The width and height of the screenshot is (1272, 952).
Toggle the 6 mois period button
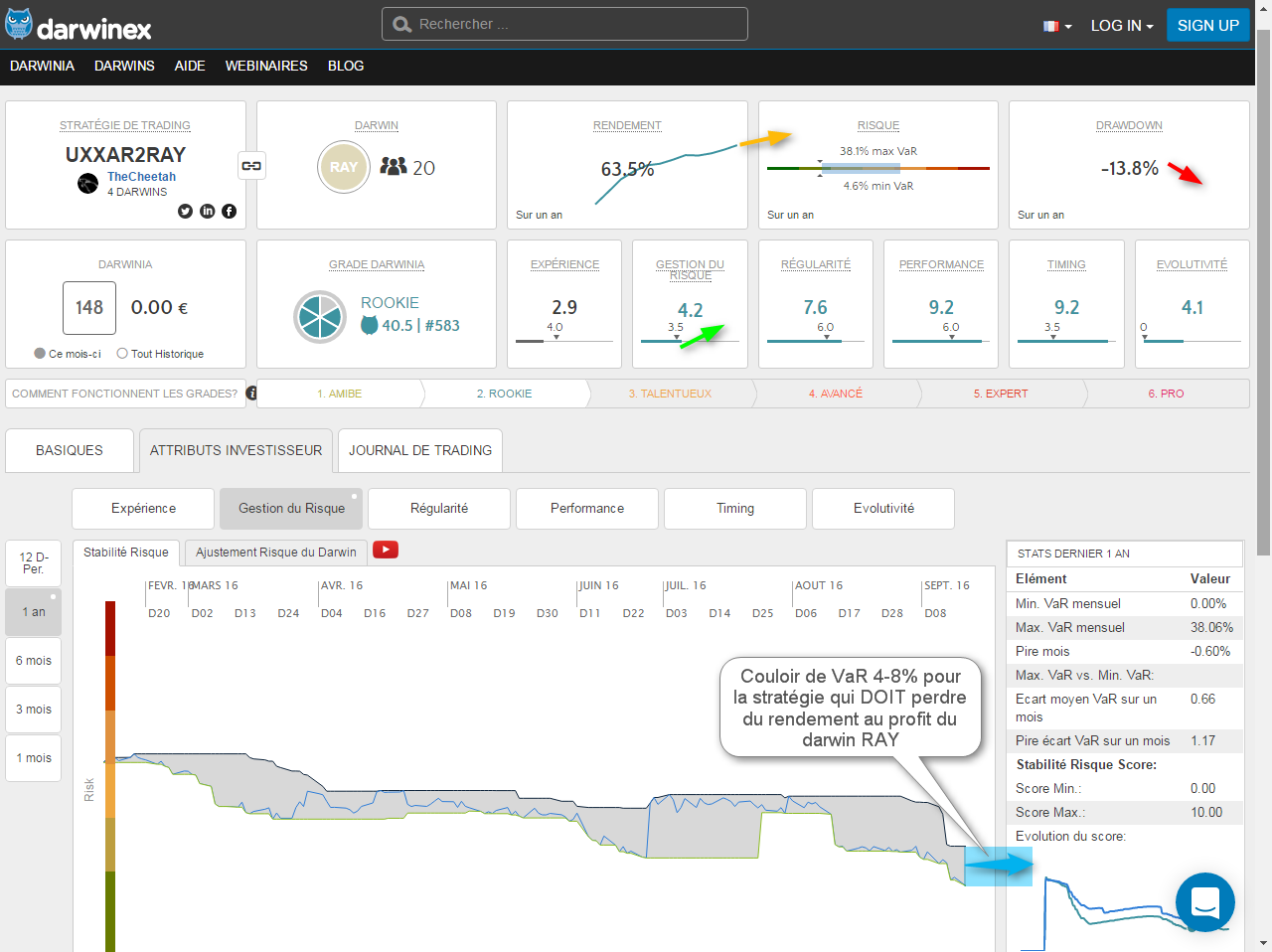tap(34, 661)
